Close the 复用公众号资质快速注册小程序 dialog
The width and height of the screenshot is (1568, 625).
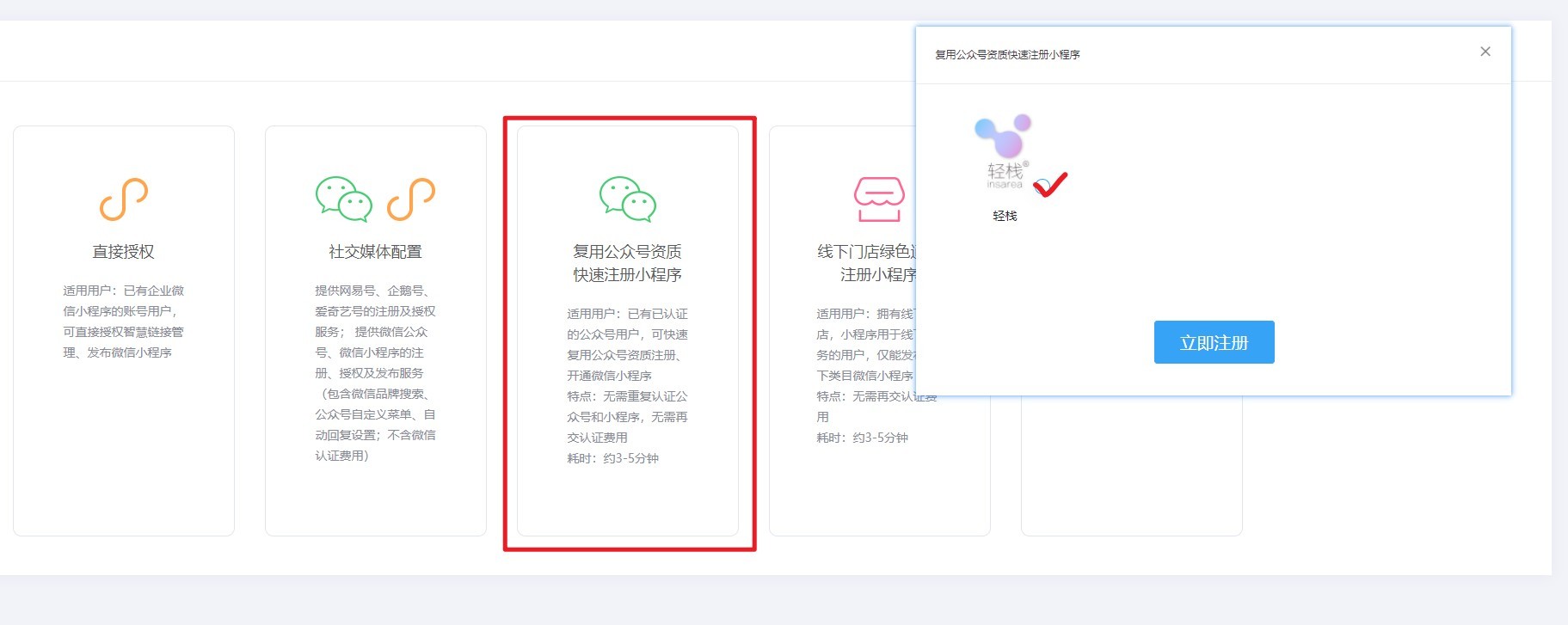pos(1485,52)
